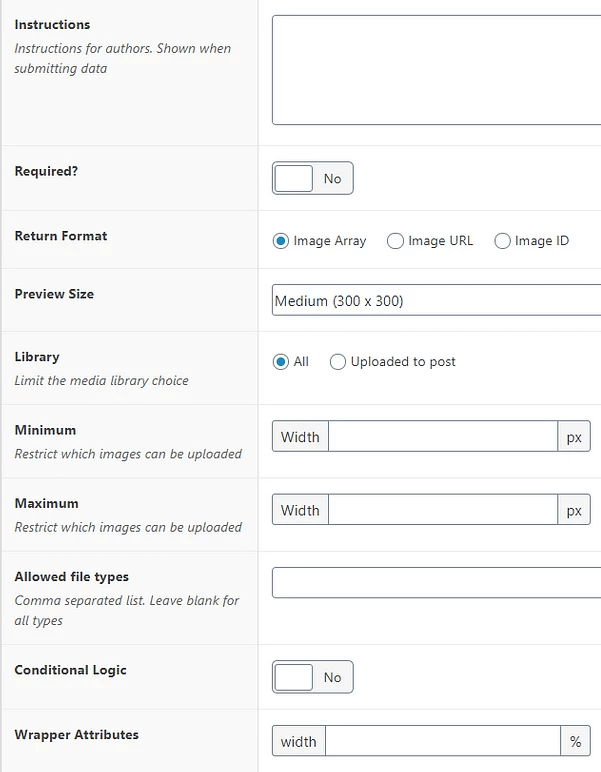
Task: Toggle the Required? switch
Action: pos(312,179)
